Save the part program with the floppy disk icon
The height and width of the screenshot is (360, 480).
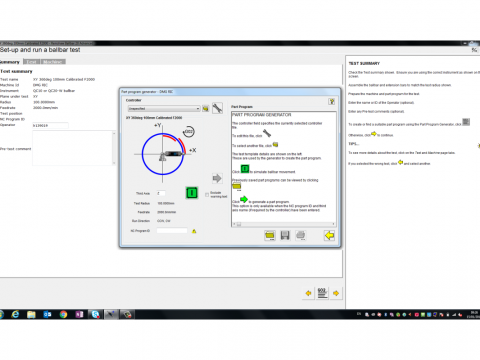click(x=285, y=236)
